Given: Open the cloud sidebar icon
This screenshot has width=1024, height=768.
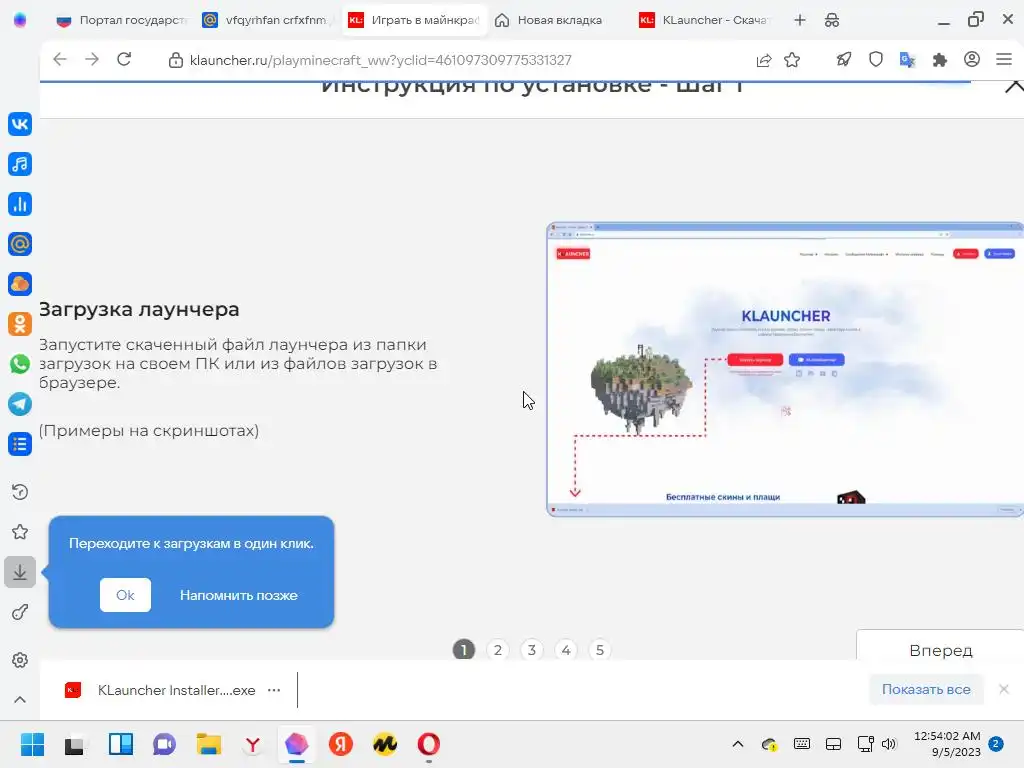Looking at the screenshot, I should click(20, 284).
